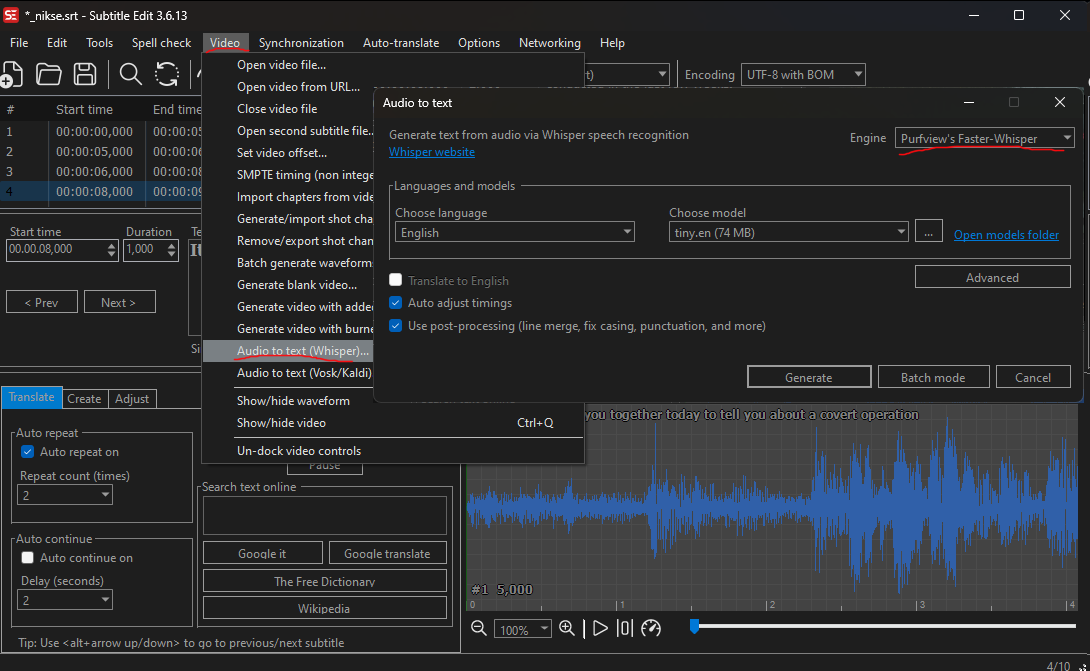Click the Generate button

(x=808, y=377)
